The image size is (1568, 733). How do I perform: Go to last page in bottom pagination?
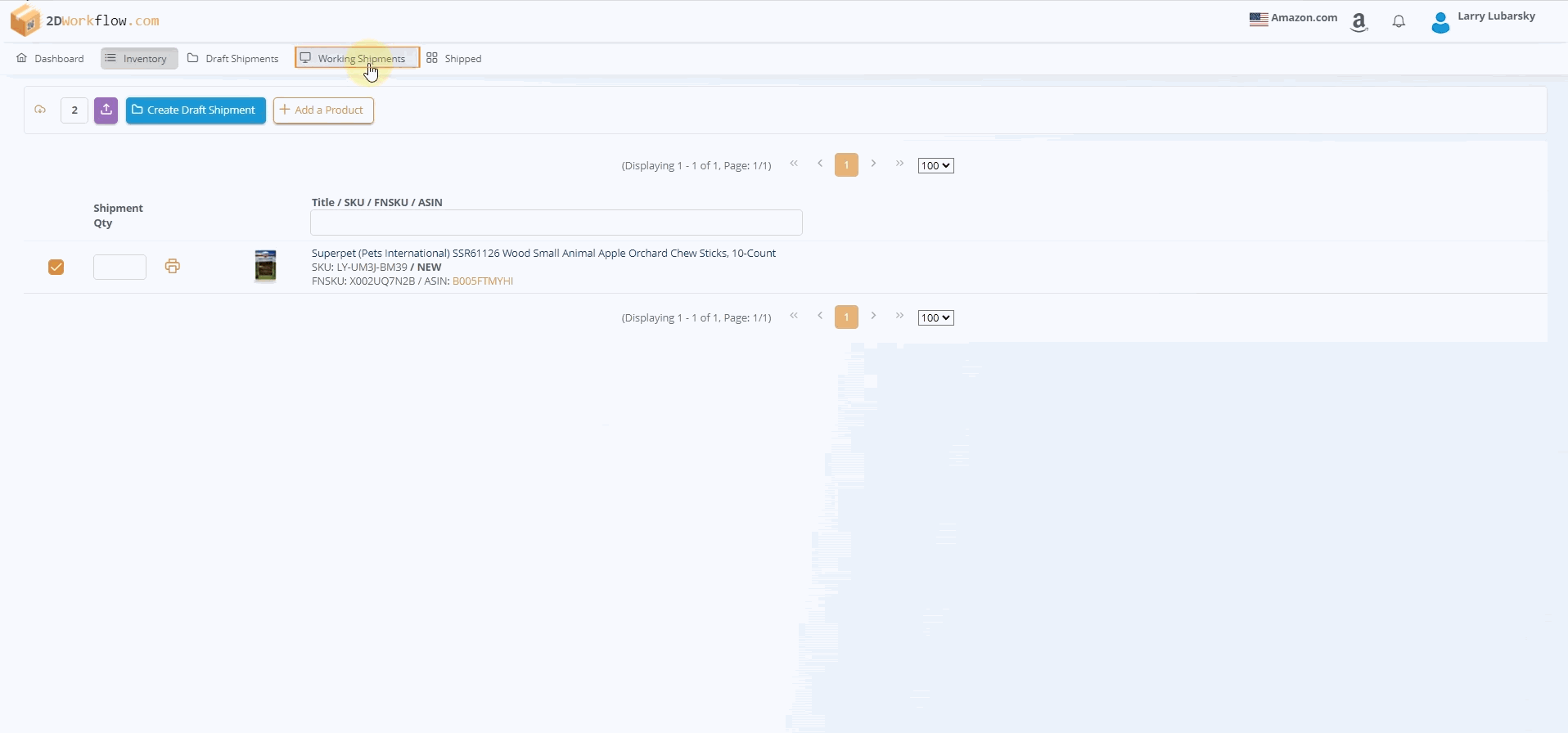point(899,316)
